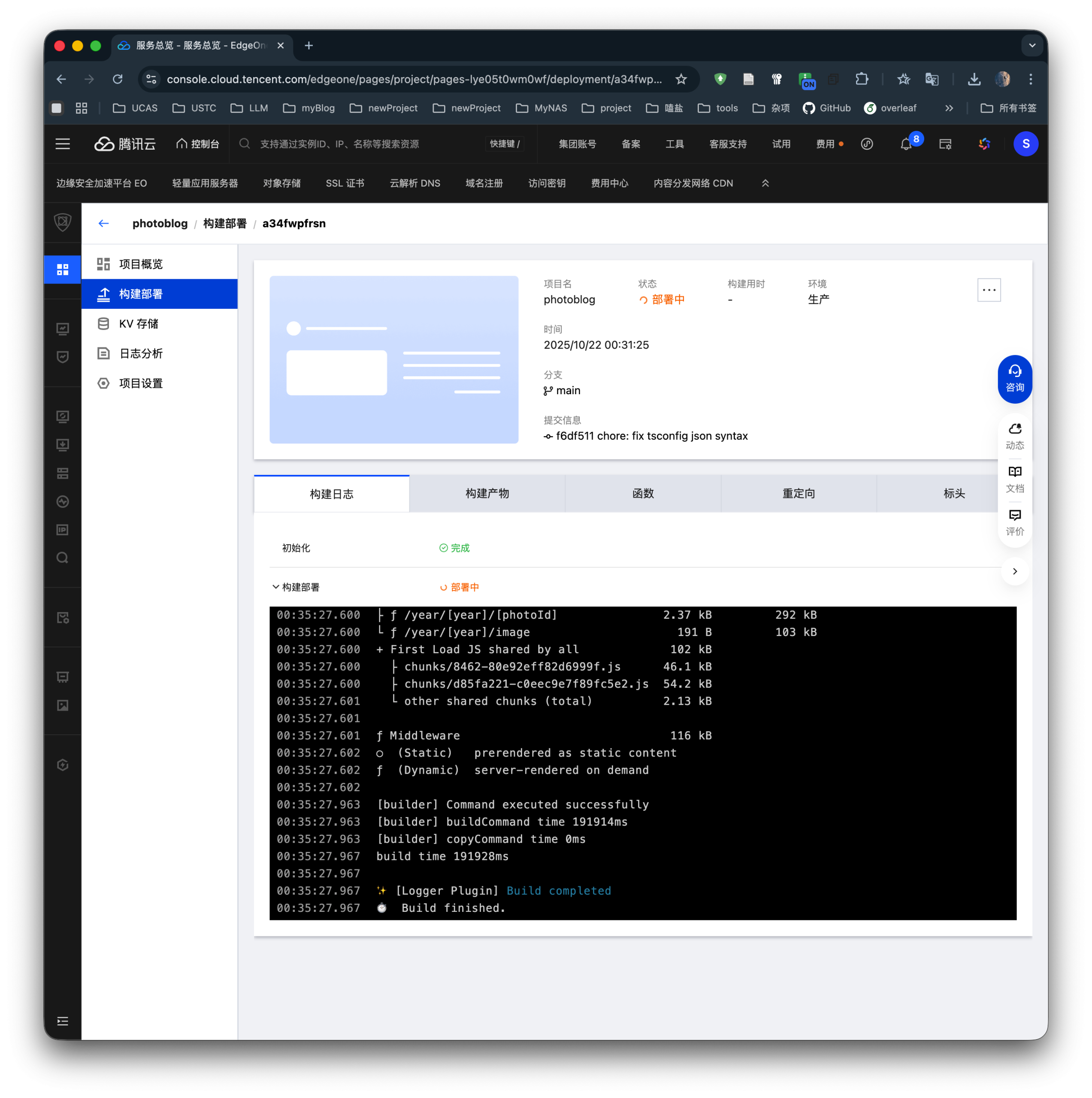Open the 重定向 tab
Image resolution: width=1092 pixels, height=1098 pixels.
pos(798,493)
